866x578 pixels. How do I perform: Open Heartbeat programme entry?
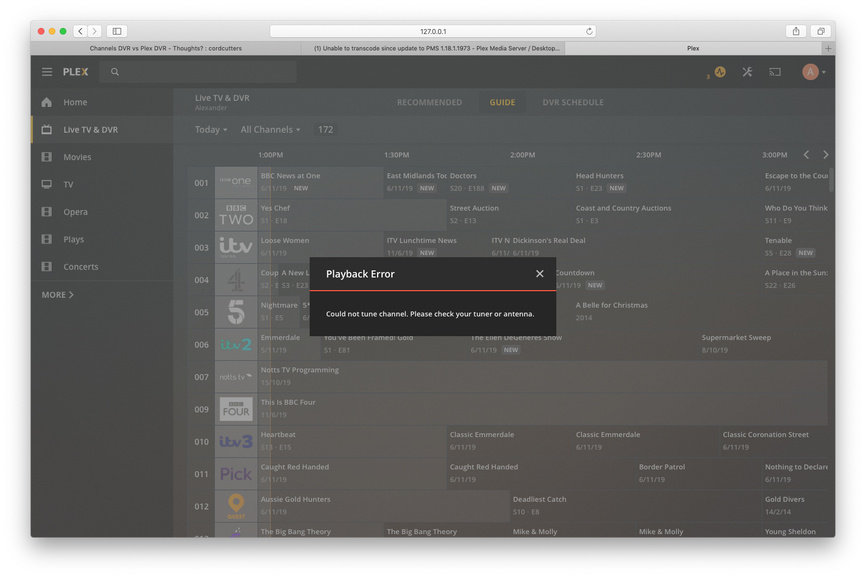point(352,441)
